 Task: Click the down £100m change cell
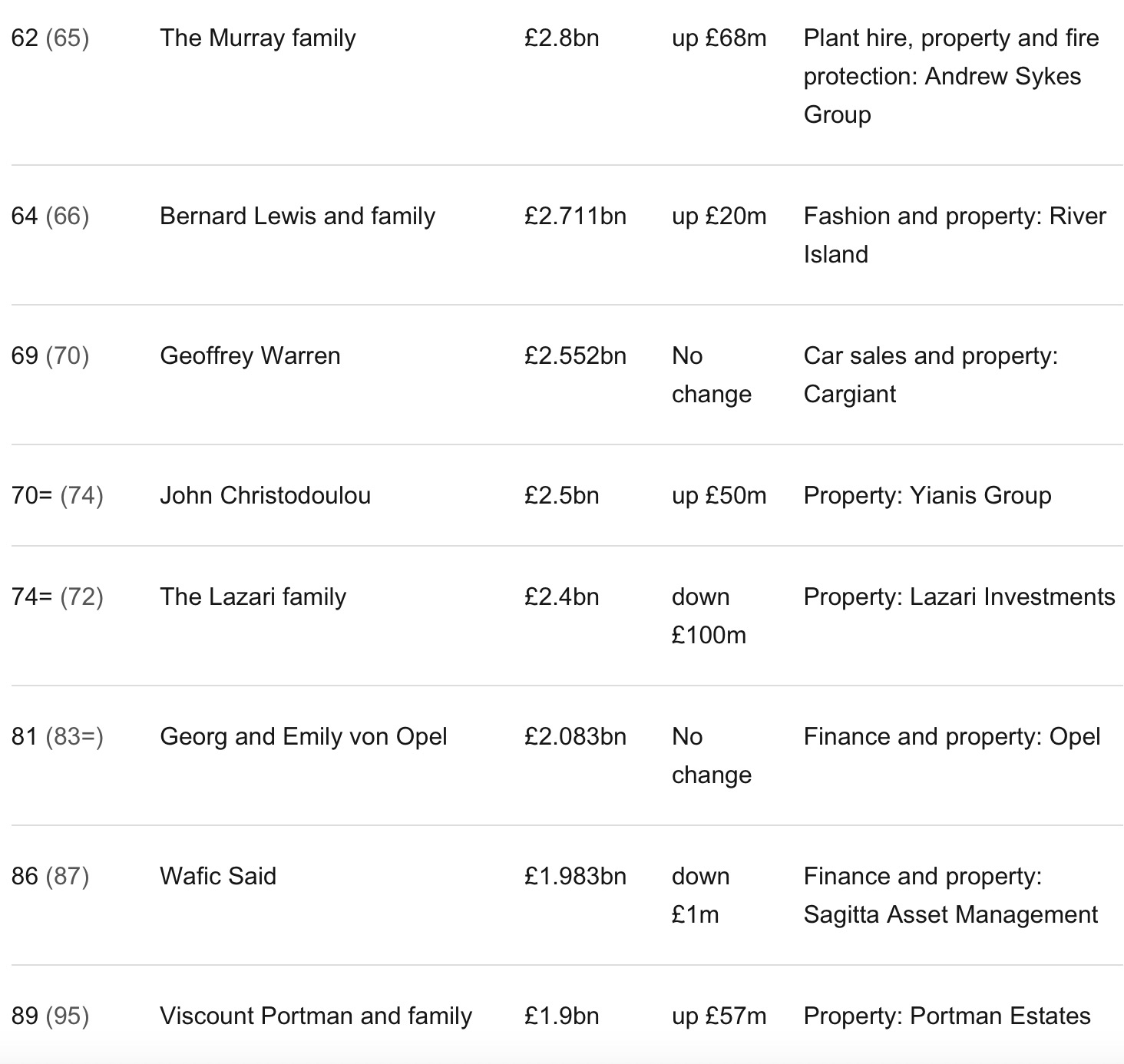(x=709, y=616)
